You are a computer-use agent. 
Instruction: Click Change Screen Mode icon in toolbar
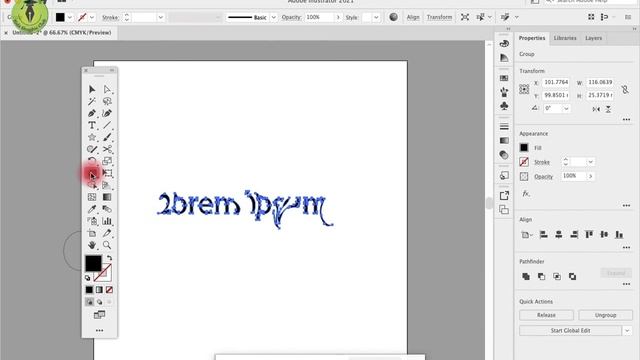(99, 315)
